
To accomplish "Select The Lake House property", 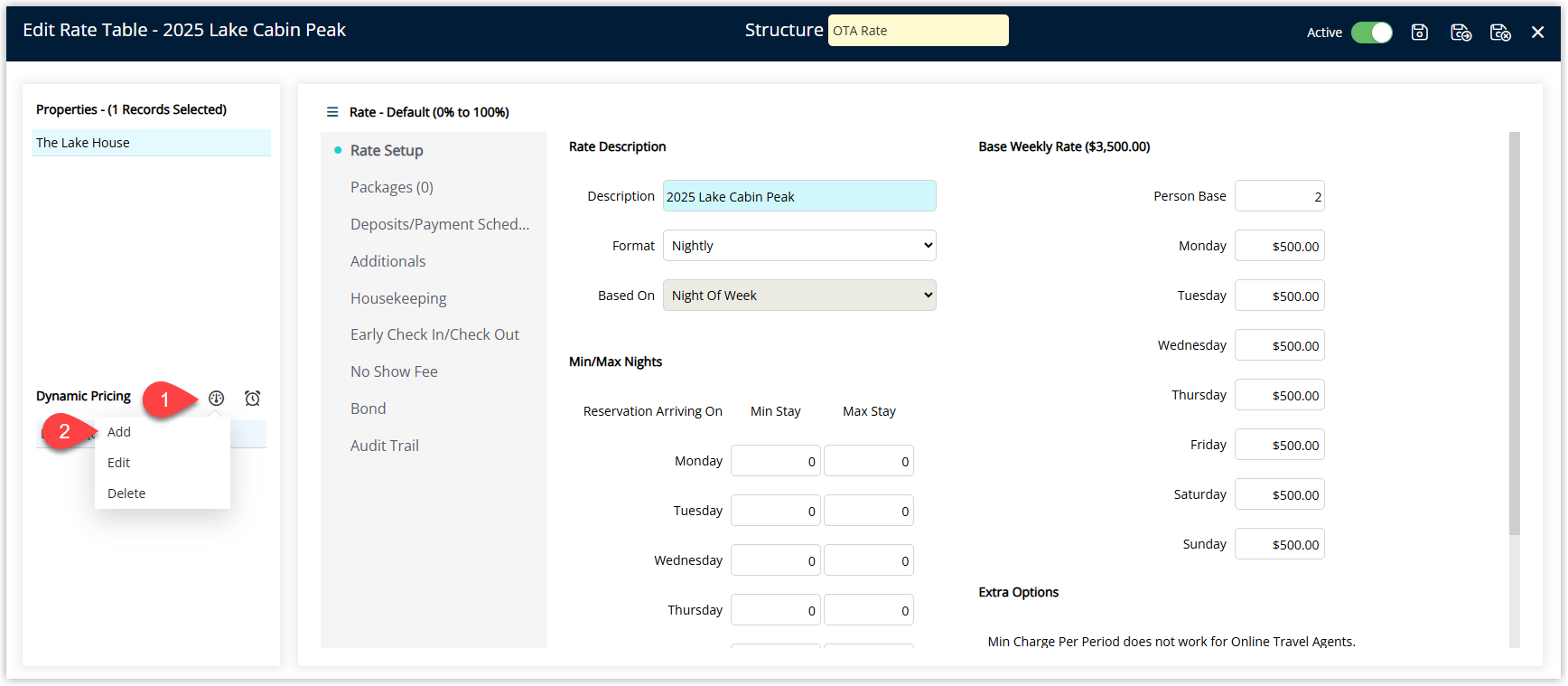I will coord(151,143).
